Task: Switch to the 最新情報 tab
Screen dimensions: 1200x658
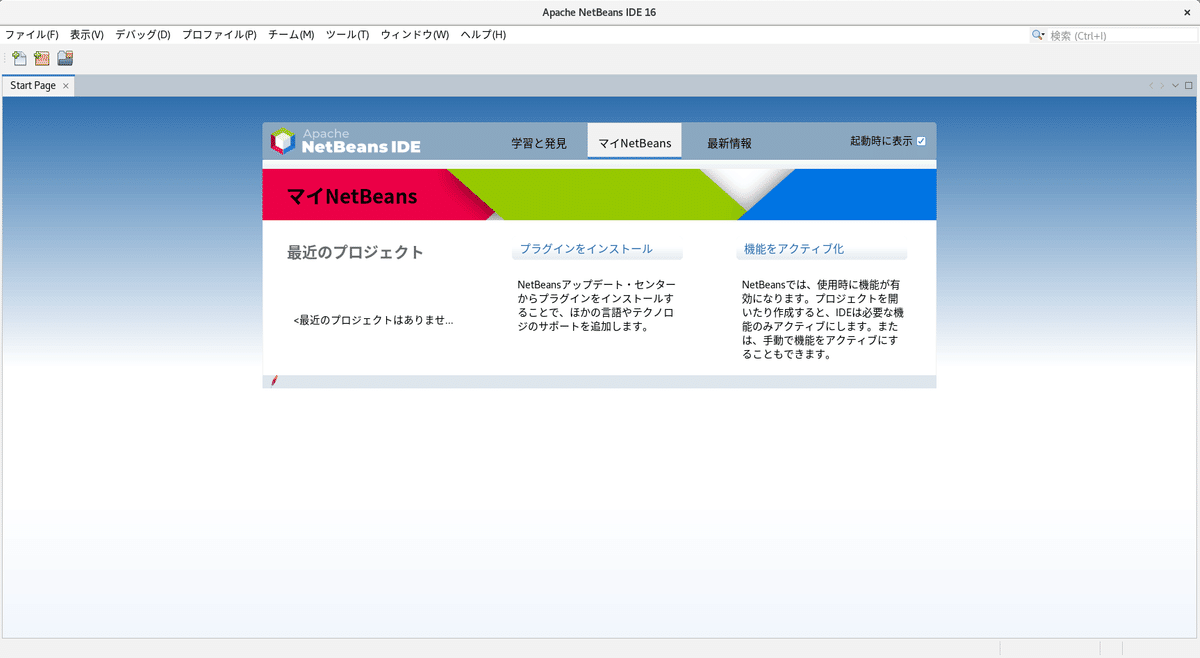Action: [729, 143]
